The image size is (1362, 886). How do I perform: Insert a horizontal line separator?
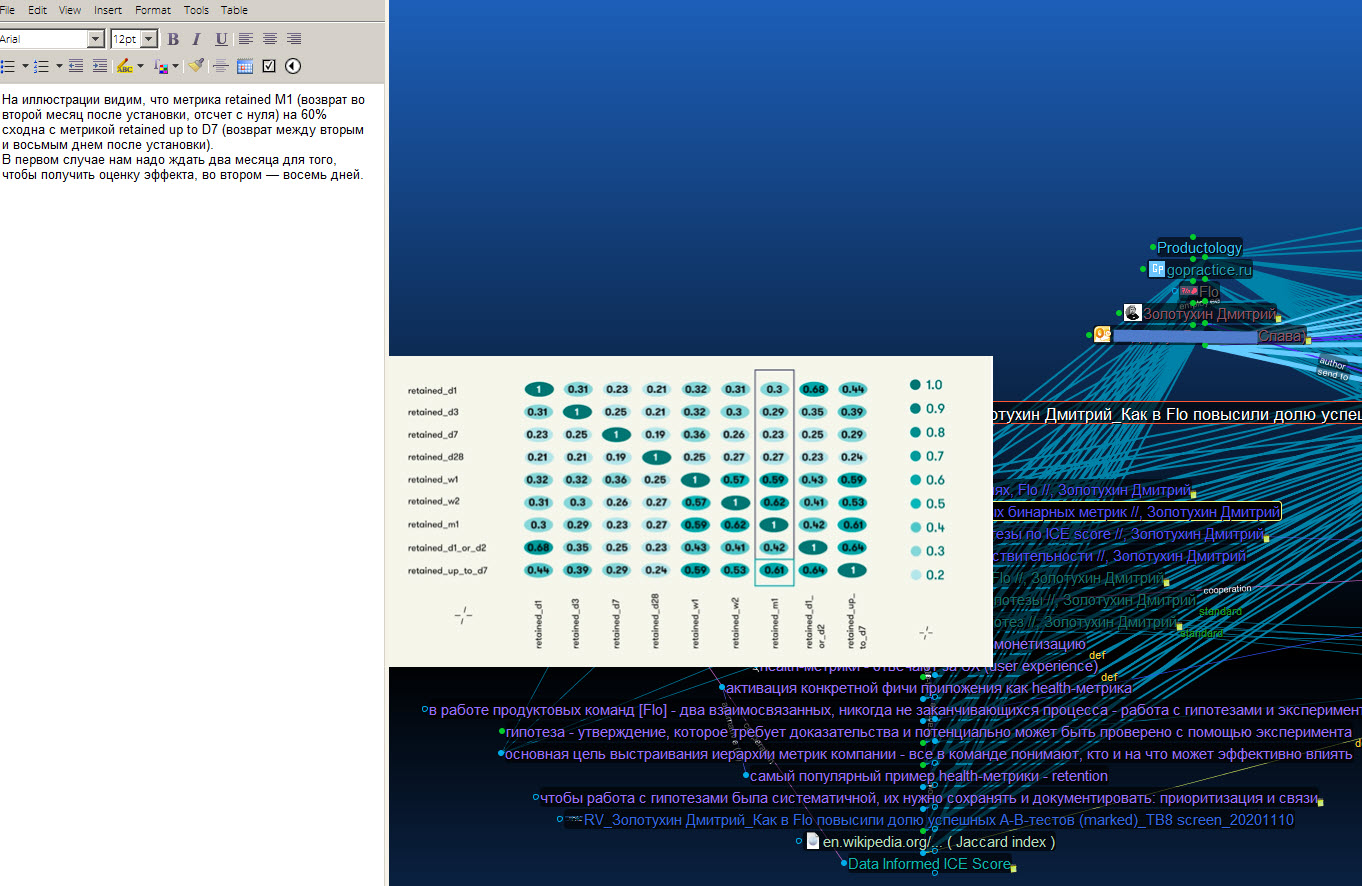click(221, 66)
